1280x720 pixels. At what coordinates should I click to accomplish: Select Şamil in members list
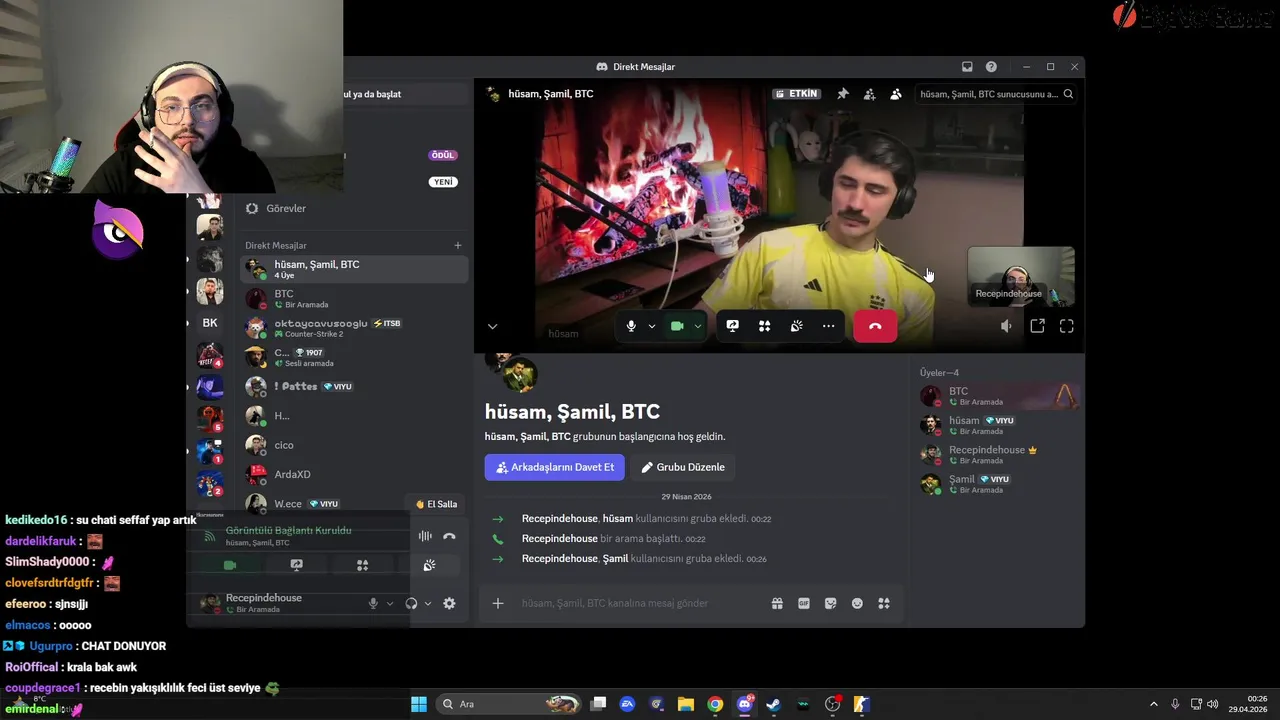pyautogui.click(x=999, y=484)
